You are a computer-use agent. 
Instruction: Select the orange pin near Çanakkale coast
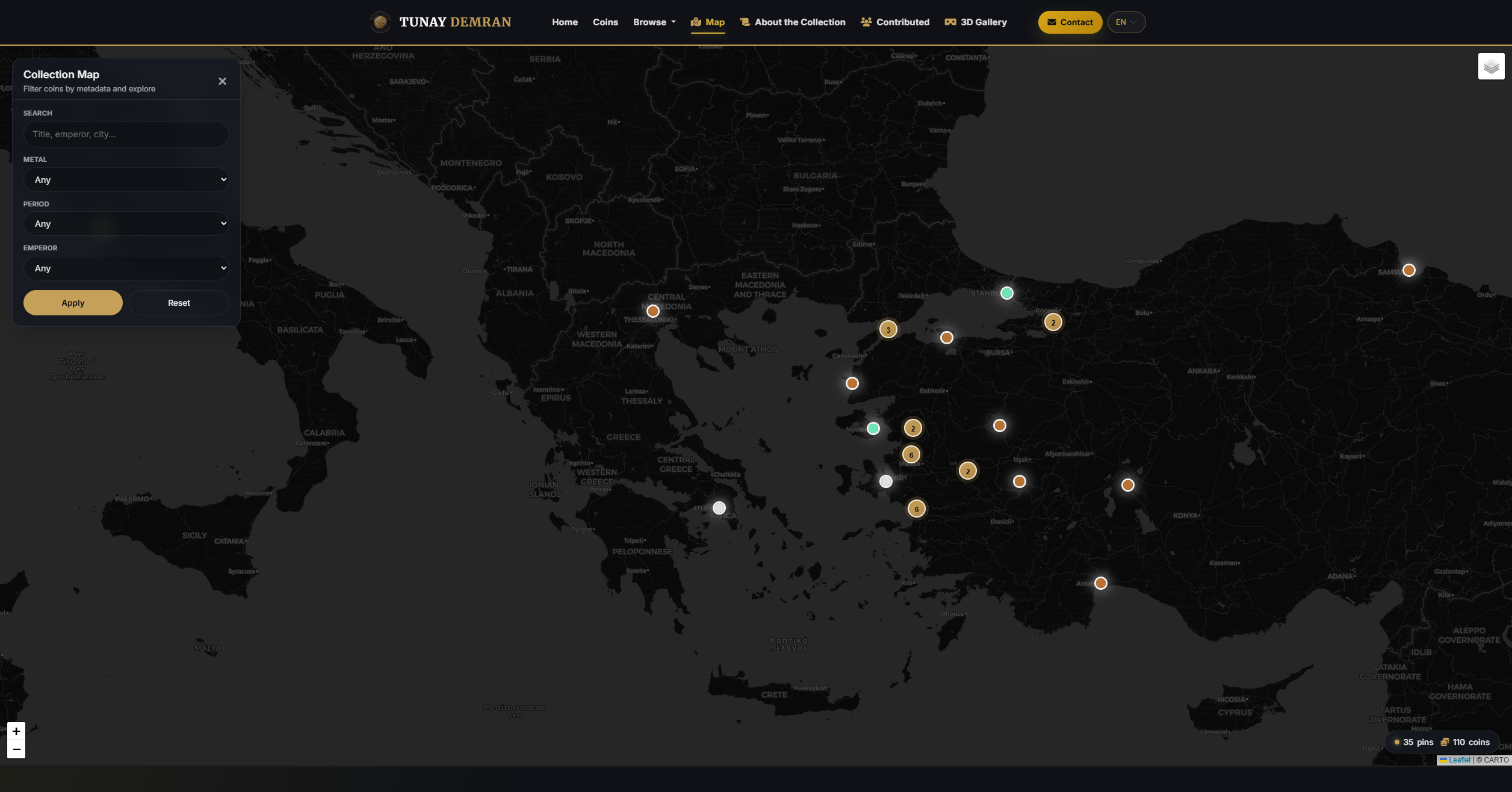pos(852,383)
